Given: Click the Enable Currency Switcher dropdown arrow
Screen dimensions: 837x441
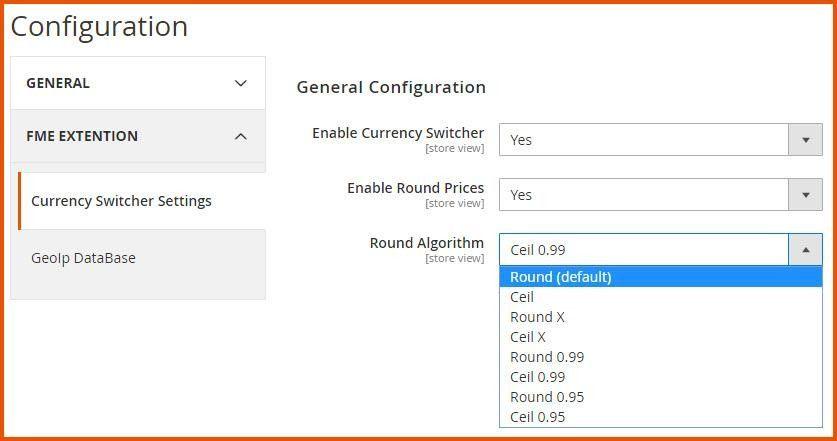Looking at the screenshot, I should tap(805, 140).
